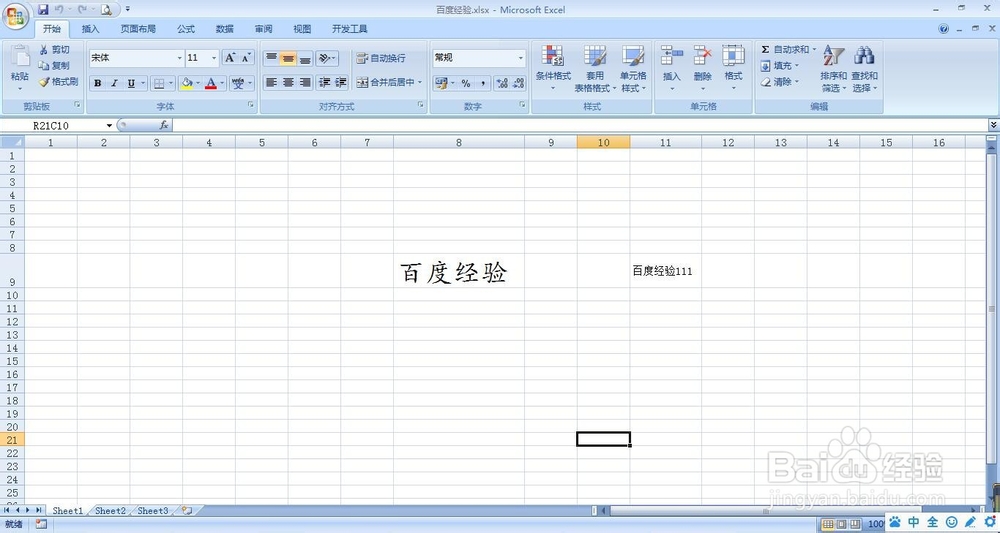This screenshot has height=533, width=1000.
Task: Increase decimal places
Action: [x=502, y=83]
